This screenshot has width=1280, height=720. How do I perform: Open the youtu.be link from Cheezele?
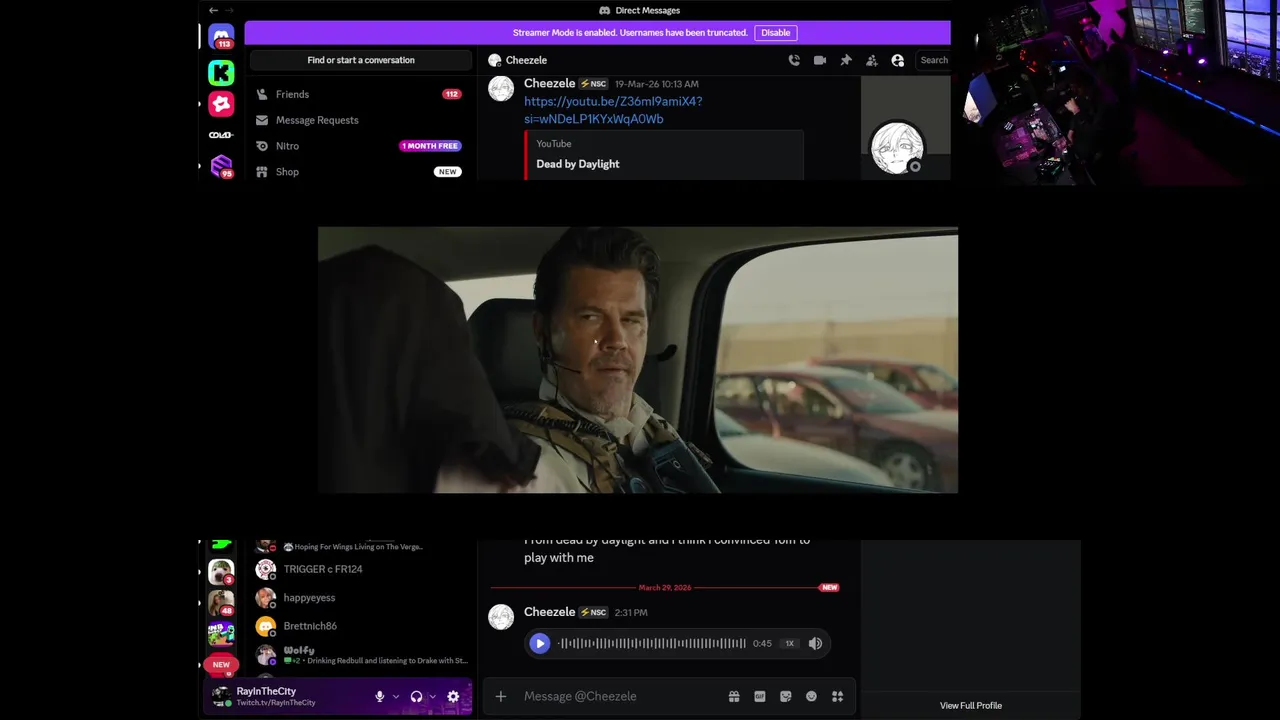pyautogui.click(x=613, y=110)
